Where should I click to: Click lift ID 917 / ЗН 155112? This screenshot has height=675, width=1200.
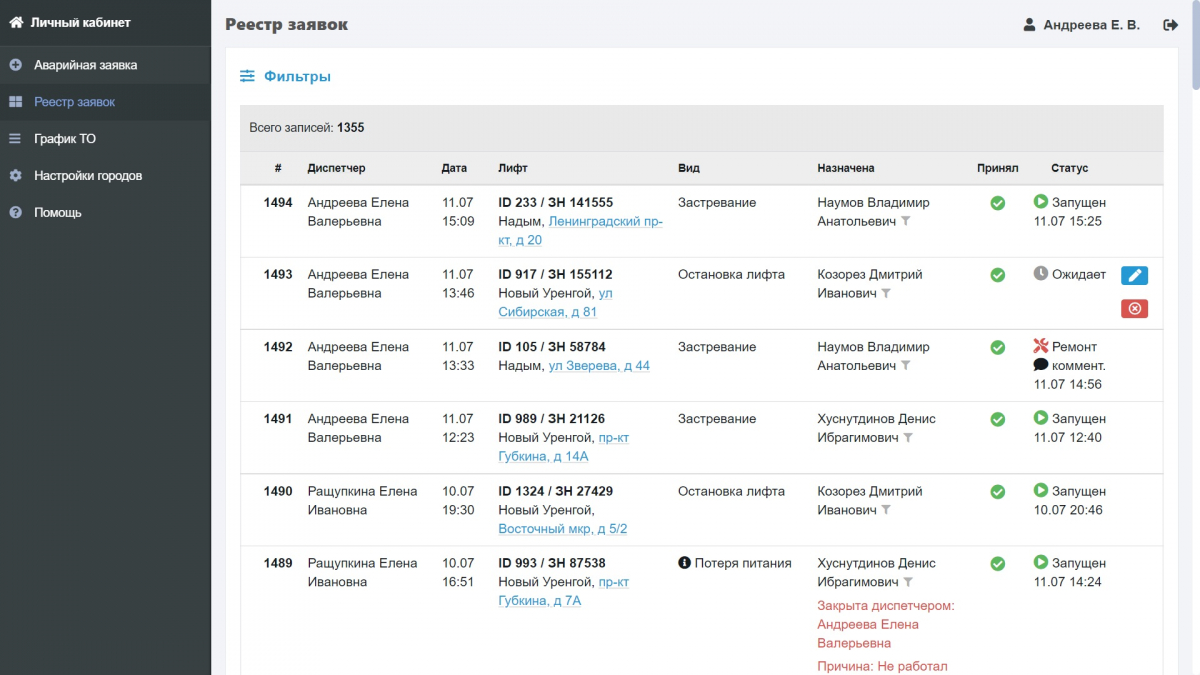[x=555, y=275]
